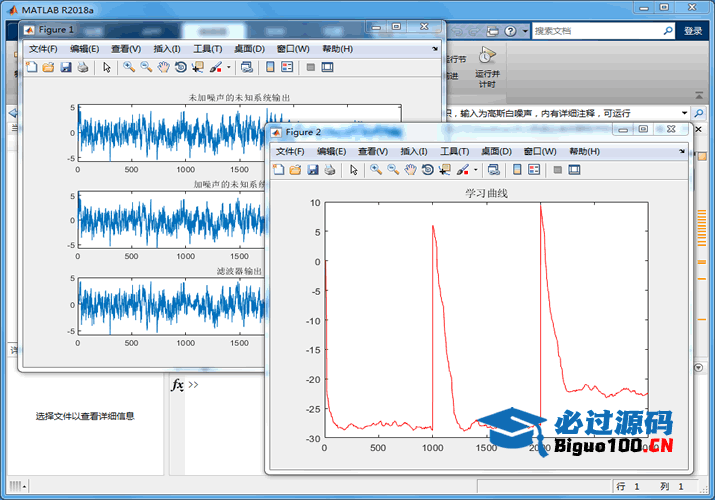Open MATLAB help question-mark icon
Image resolution: width=715 pixels, height=500 pixels.
click(x=510, y=31)
